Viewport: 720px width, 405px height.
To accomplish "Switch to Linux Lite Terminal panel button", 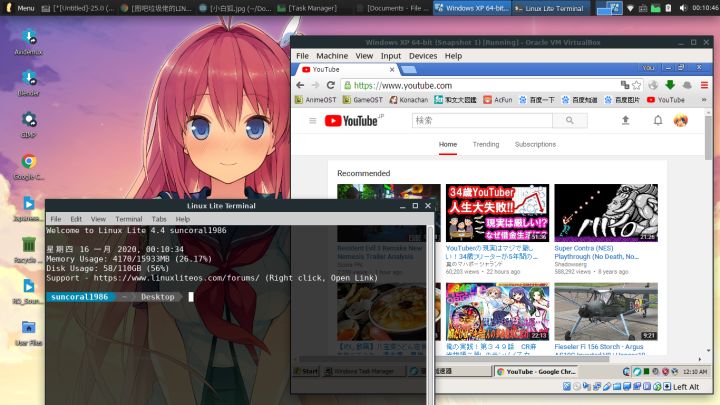I will pos(550,8).
